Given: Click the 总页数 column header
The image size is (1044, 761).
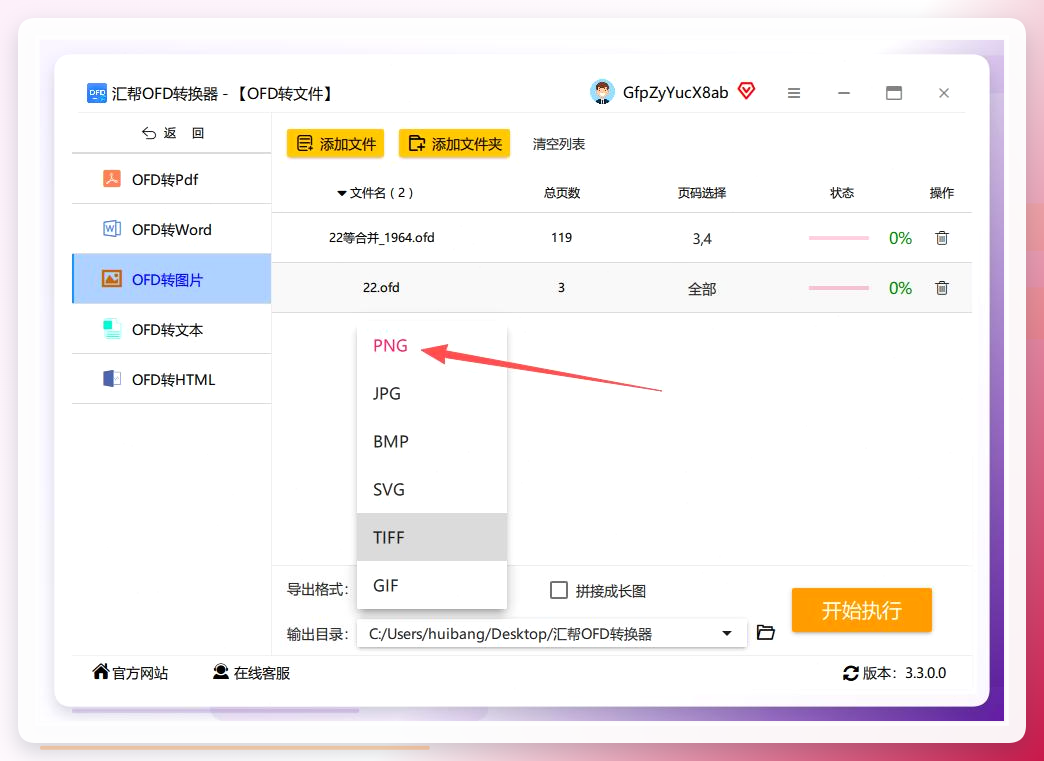Looking at the screenshot, I should (x=562, y=193).
